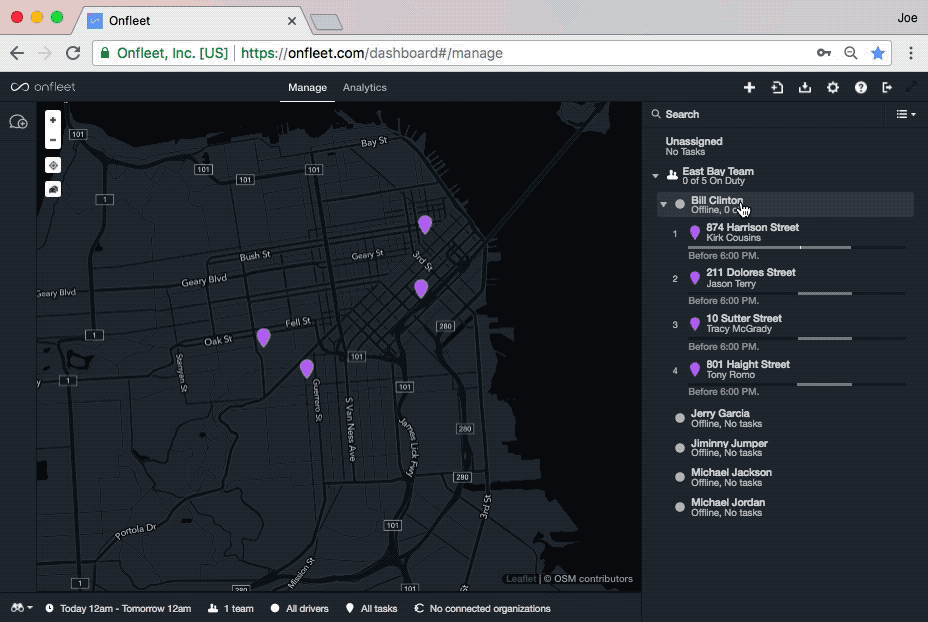Viewport: 928px width, 622px height.
Task: Recenter map with the locate target button
Action: [x=53, y=165]
